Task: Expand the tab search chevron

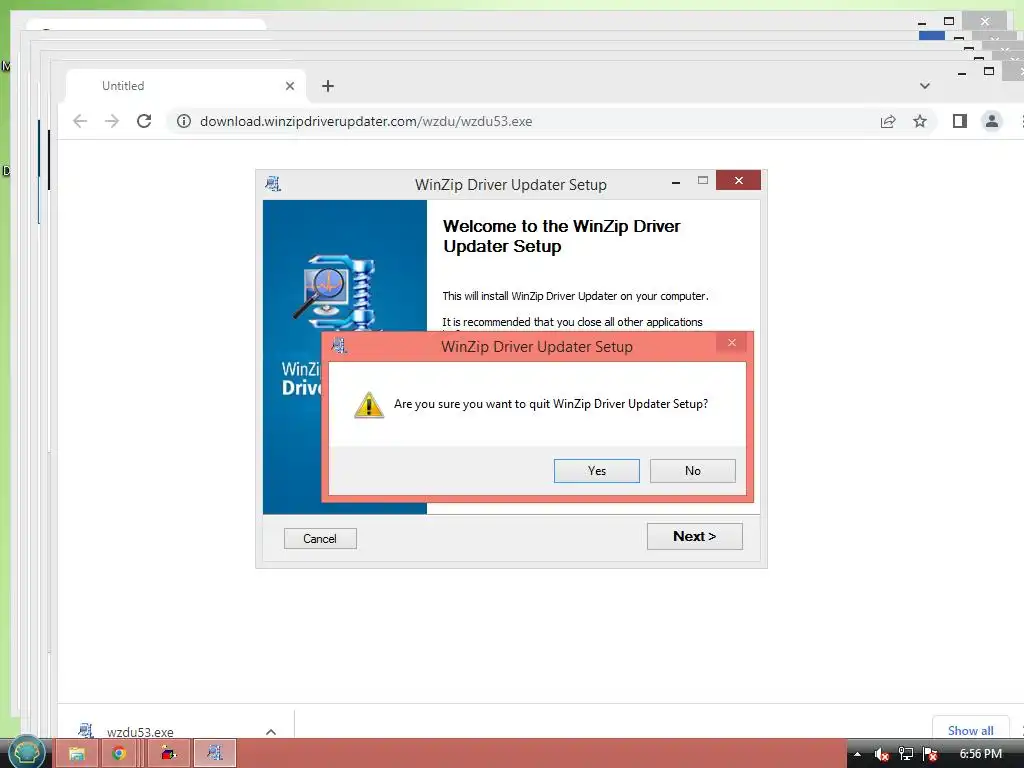Action: tap(925, 86)
